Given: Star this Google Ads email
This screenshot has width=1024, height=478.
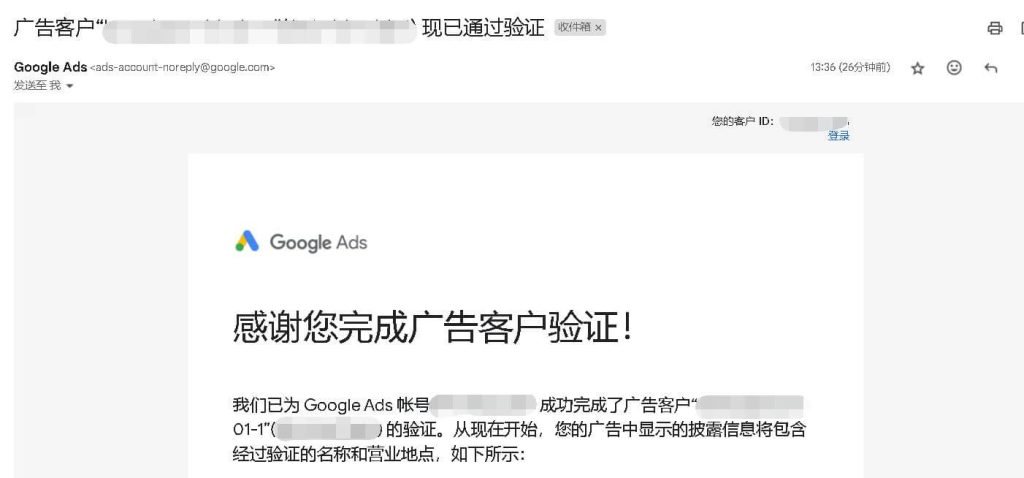Looking at the screenshot, I should (918, 68).
